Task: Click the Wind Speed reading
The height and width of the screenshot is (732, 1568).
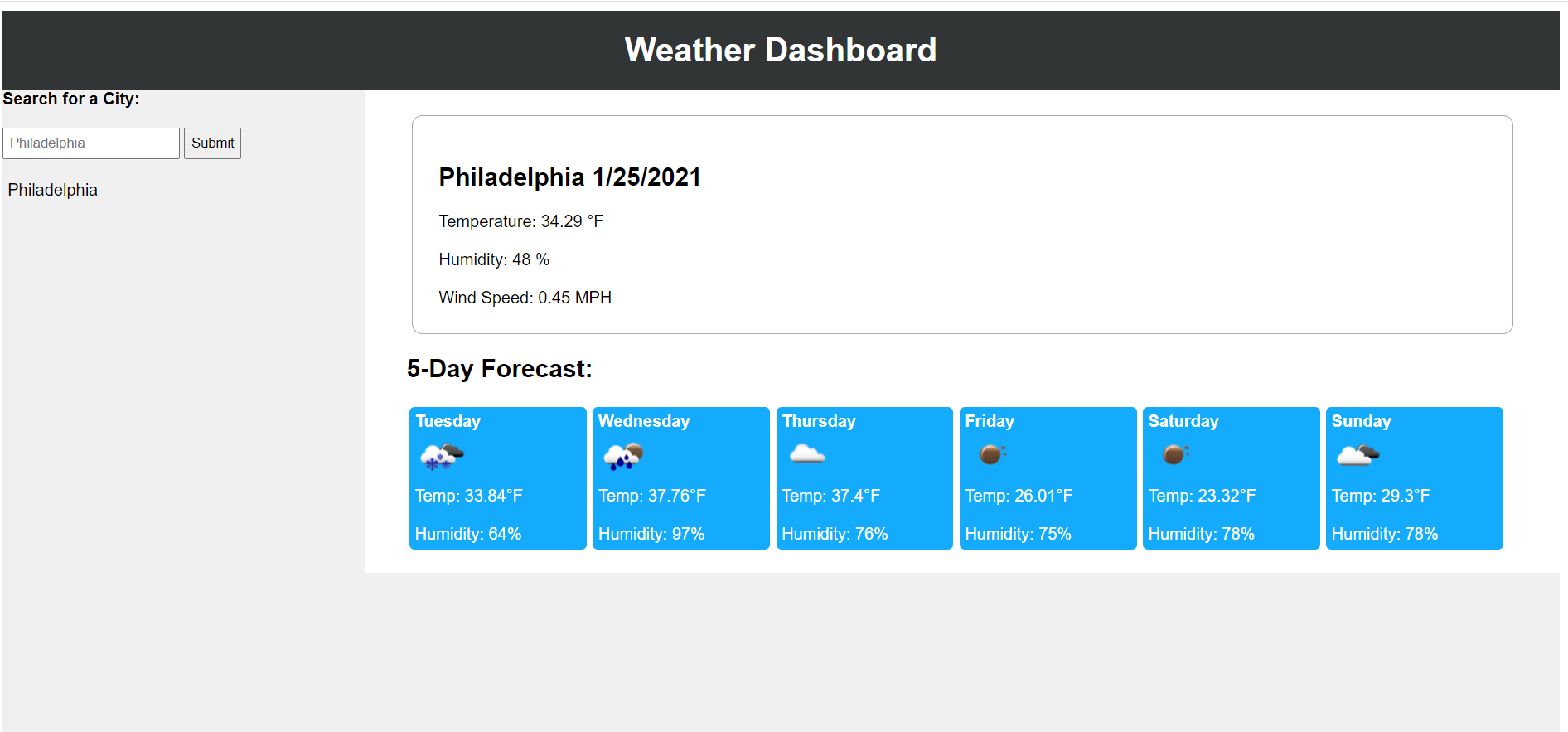Action: click(525, 297)
